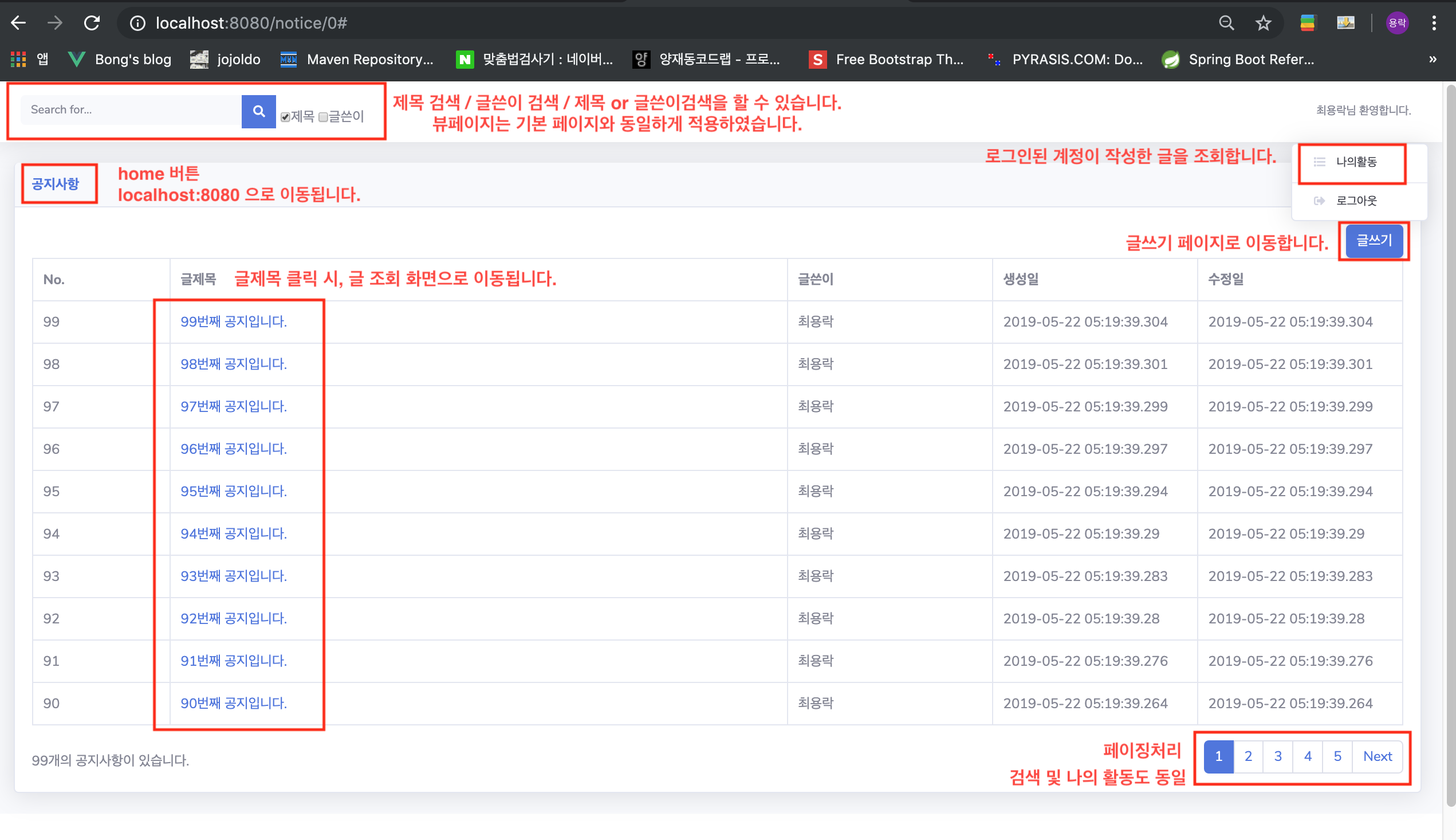The height and width of the screenshot is (840, 1456).
Task: Uncheck the 제목 search checkbox
Action: [x=285, y=117]
